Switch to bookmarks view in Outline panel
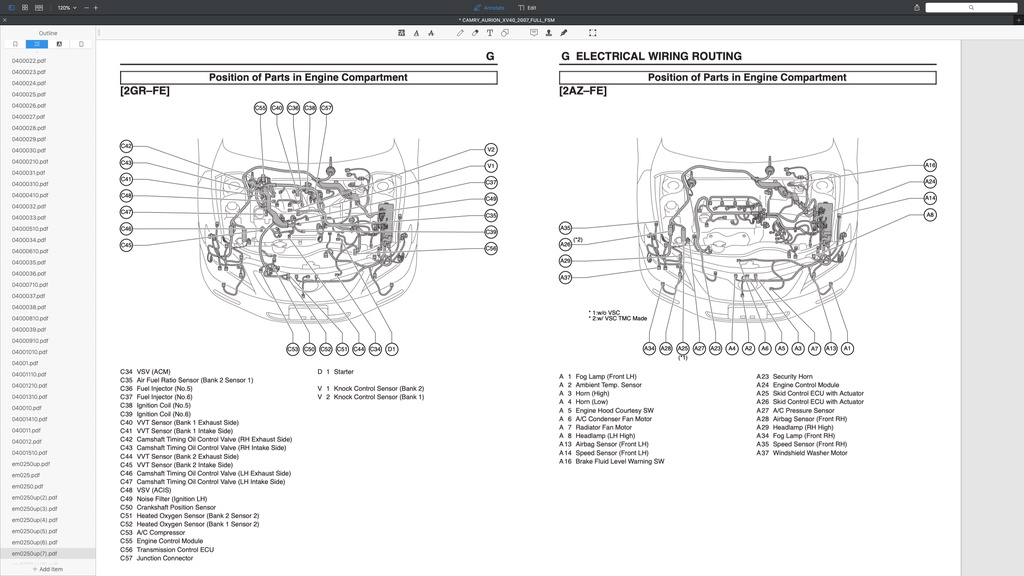This screenshot has width=1024, height=576. 15,43
